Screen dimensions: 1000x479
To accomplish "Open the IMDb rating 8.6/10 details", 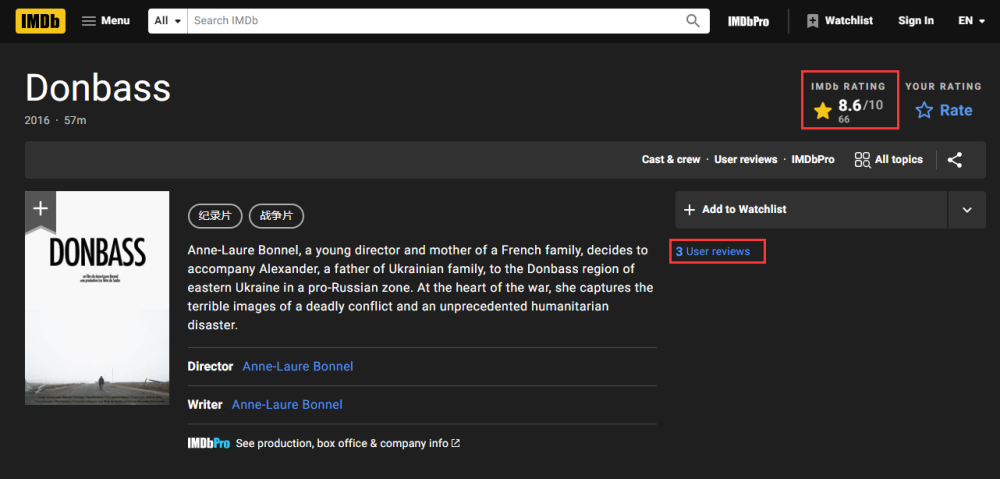I will 849,110.
